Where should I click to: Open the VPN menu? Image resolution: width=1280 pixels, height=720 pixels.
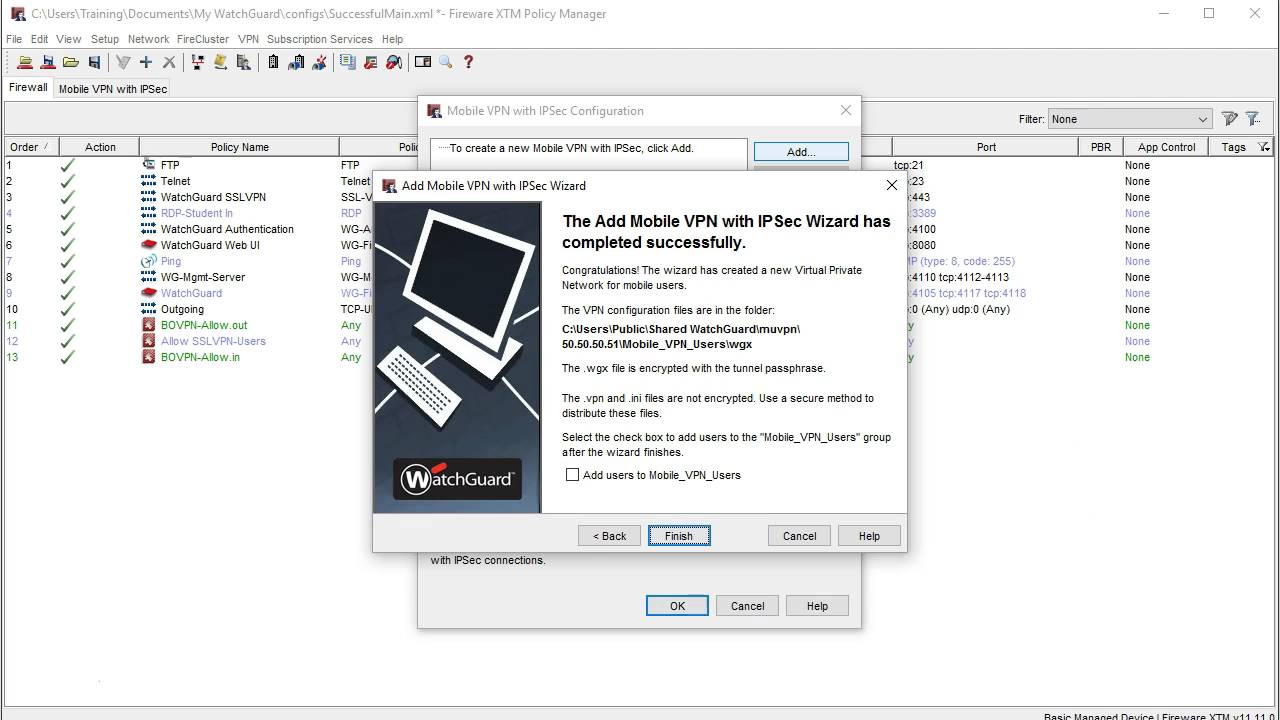pos(248,39)
